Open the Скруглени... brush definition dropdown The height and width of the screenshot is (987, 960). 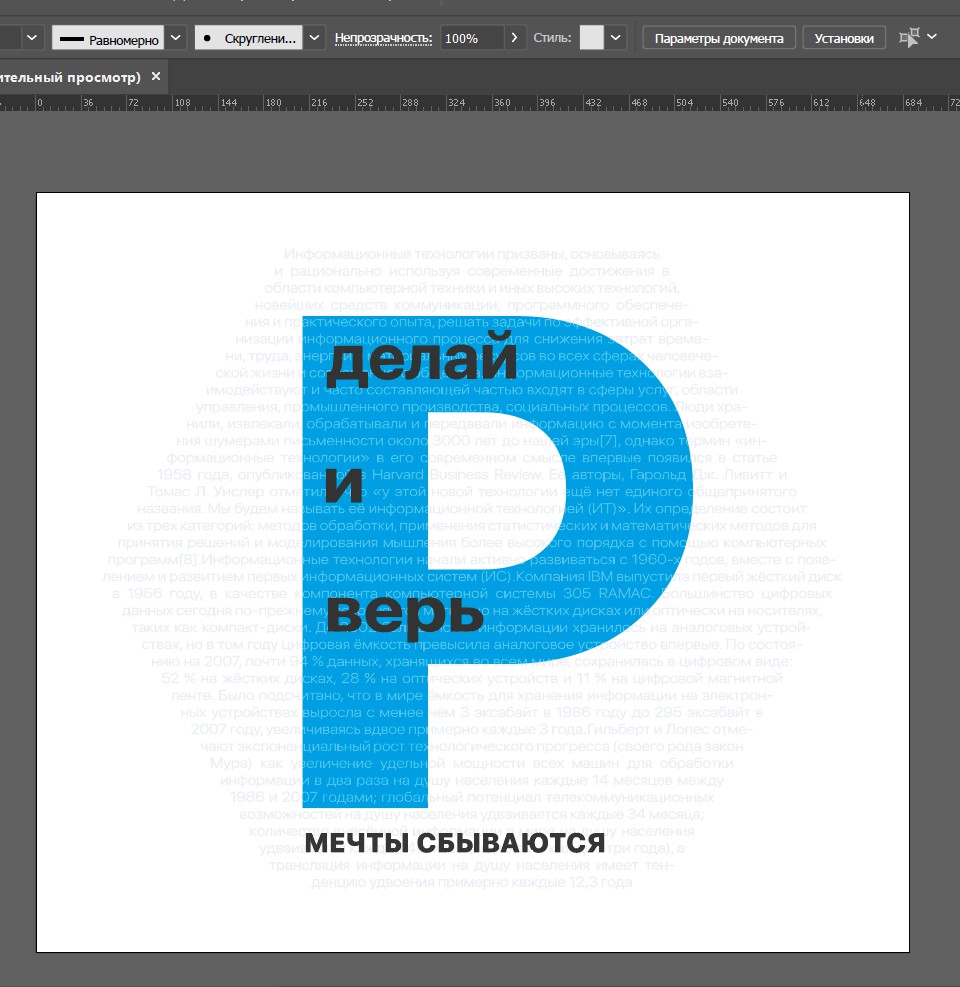pyautogui.click(x=249, y=38)
